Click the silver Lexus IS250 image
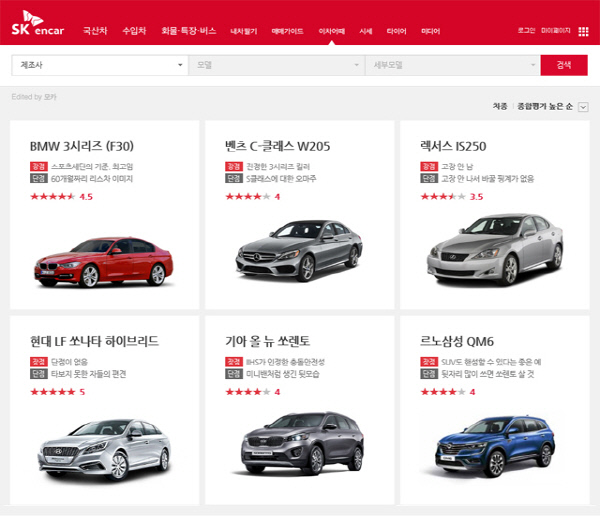The width and height of the screenshot is (600, 516). [x=495, y=250]
